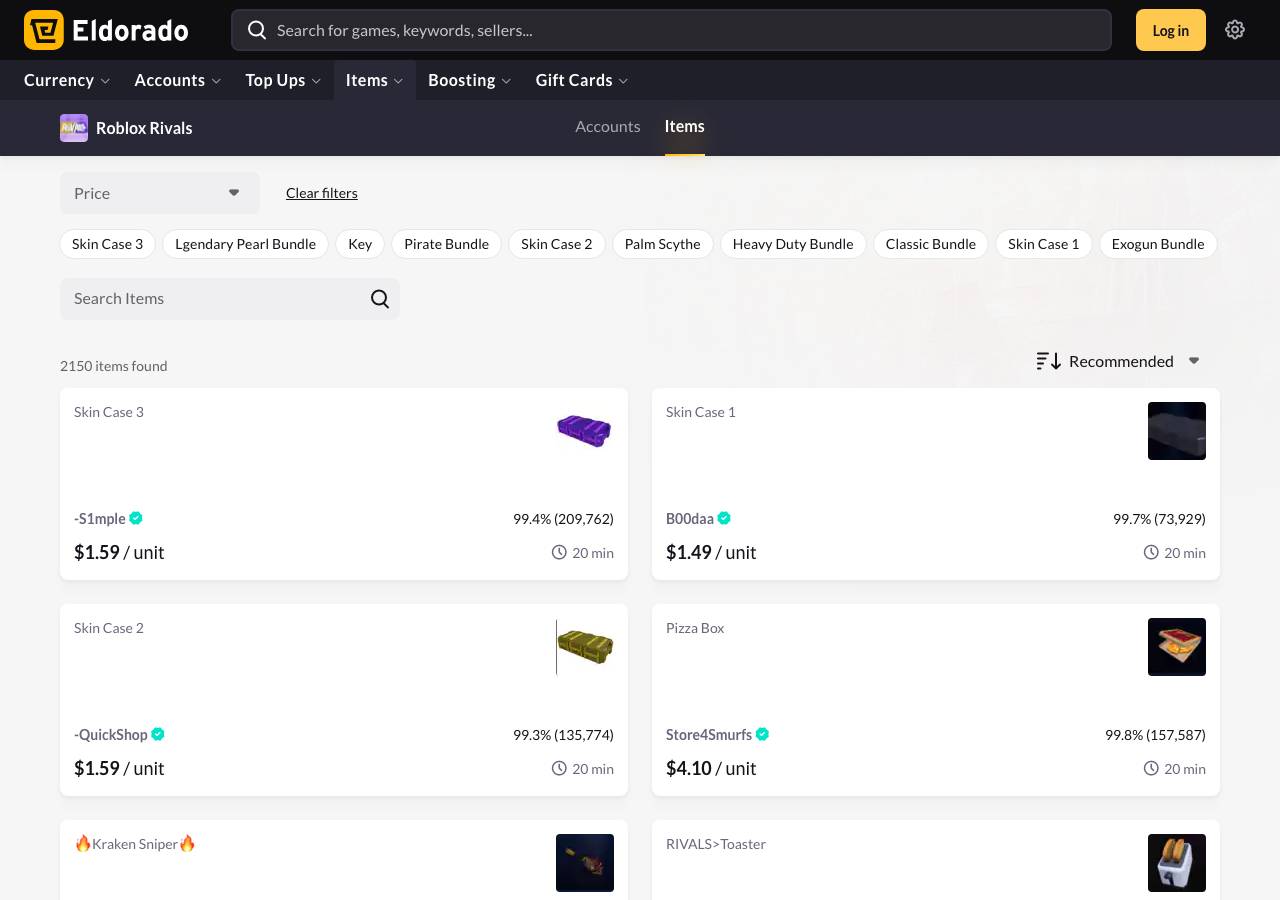Expand the Accounts navigation menu
The height and width of the screenshot is (900, 1280).
[x=178, y=80]
